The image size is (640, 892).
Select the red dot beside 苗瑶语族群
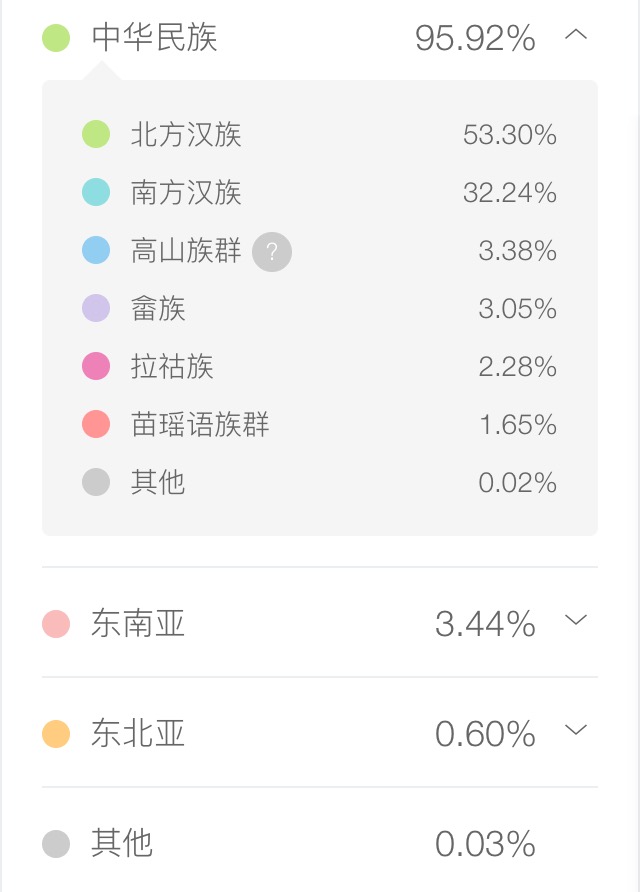[x=96, y=424]
